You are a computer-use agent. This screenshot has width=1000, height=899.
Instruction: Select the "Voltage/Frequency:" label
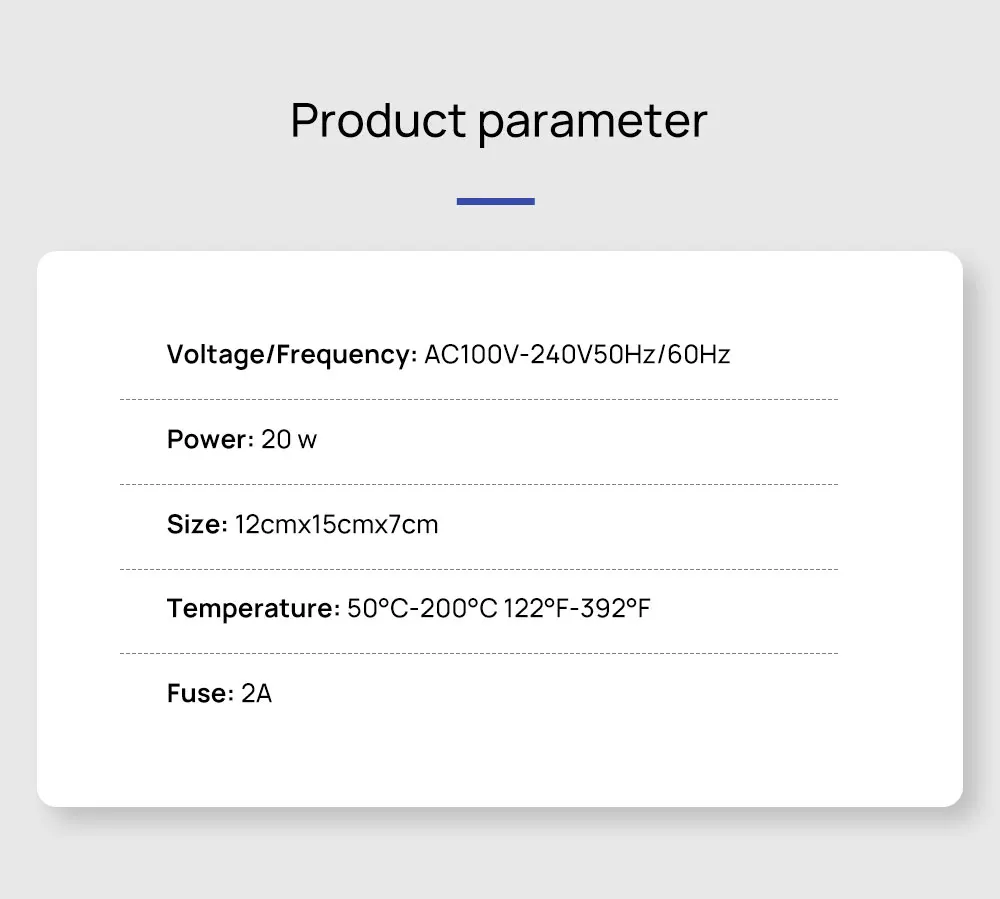291,354
